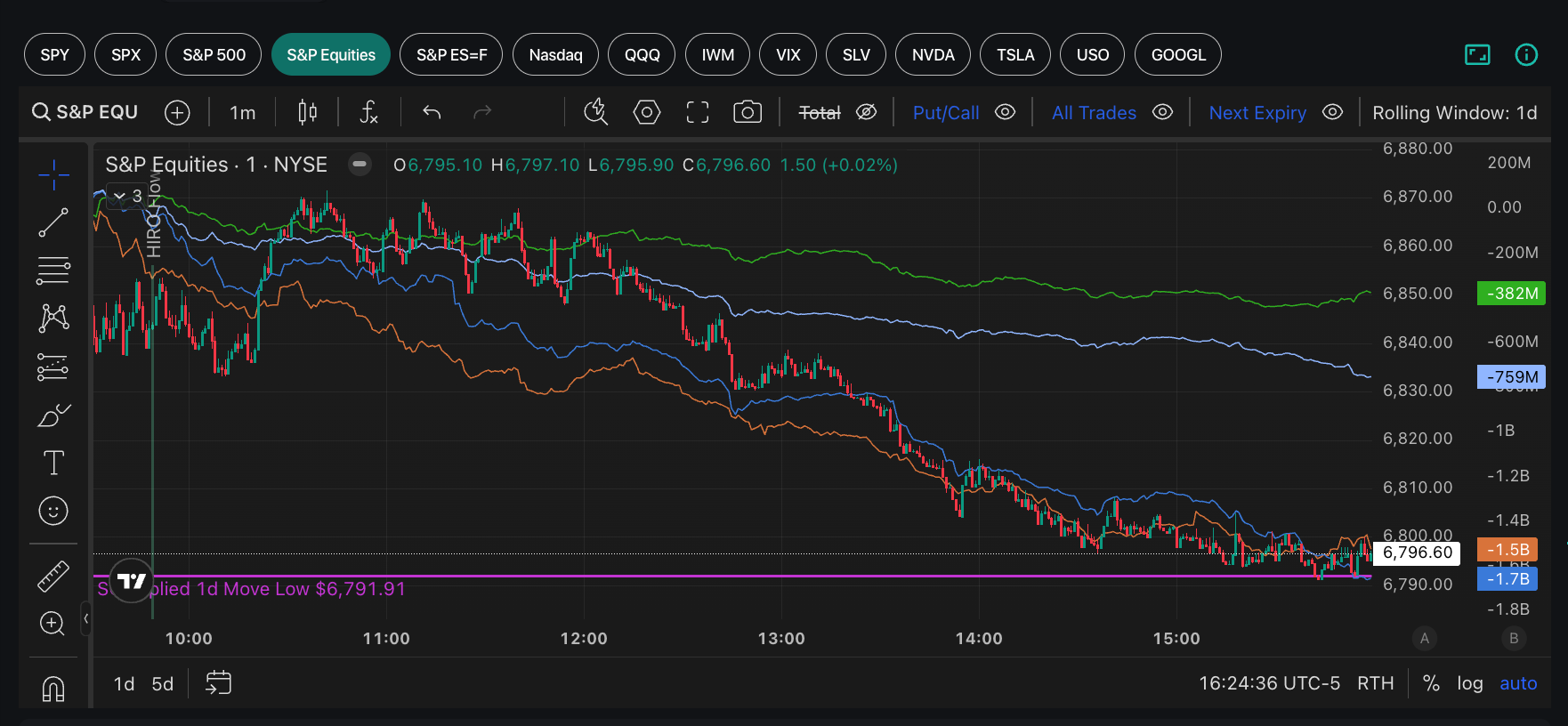This screenshot has width=1568, height=726.
Task: Select the crosshair cursor tool
Action: pos(53,174)
